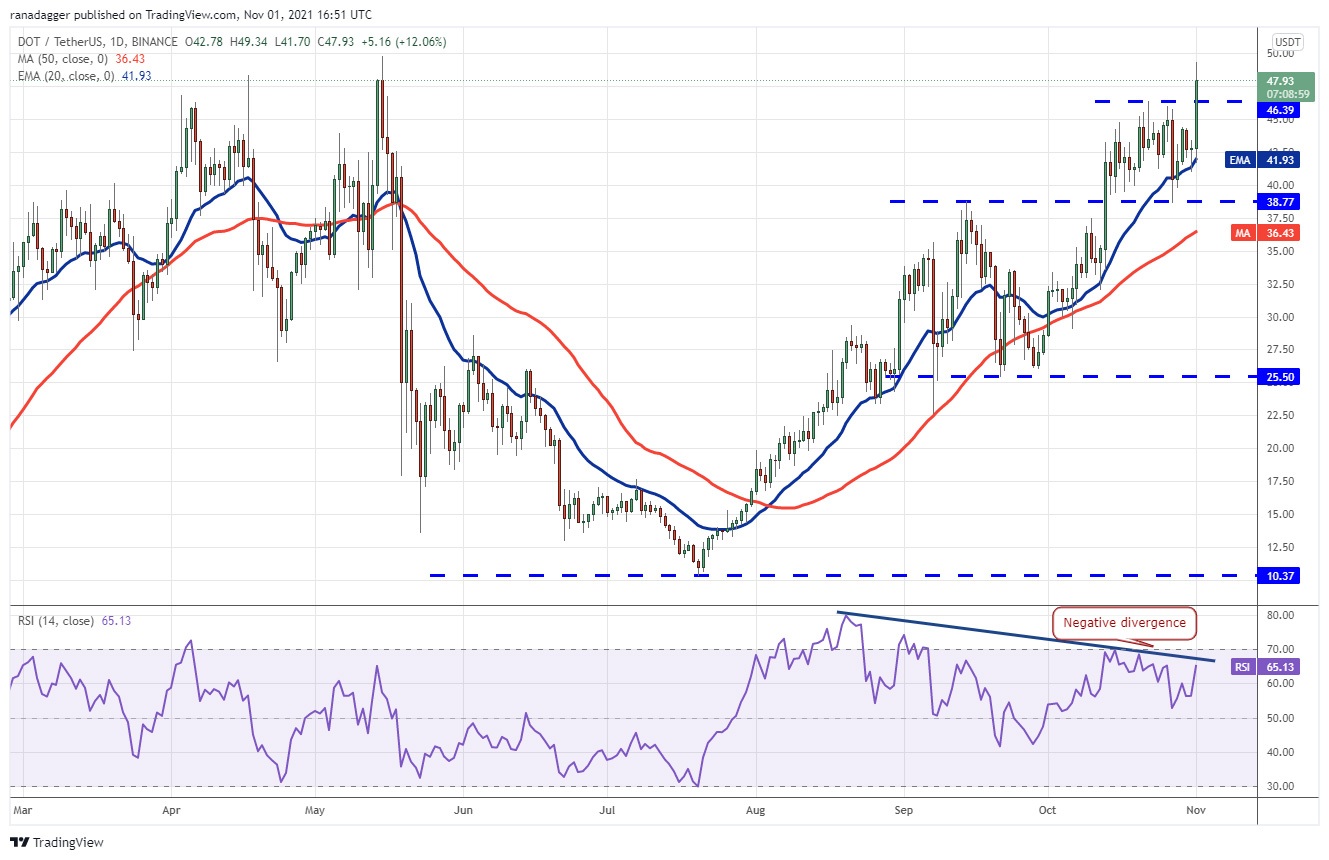The width and height of the screenshot is (1329, 860).
Task: Click the TradingView logo at bottom left
Action: (x=57, y=842)
